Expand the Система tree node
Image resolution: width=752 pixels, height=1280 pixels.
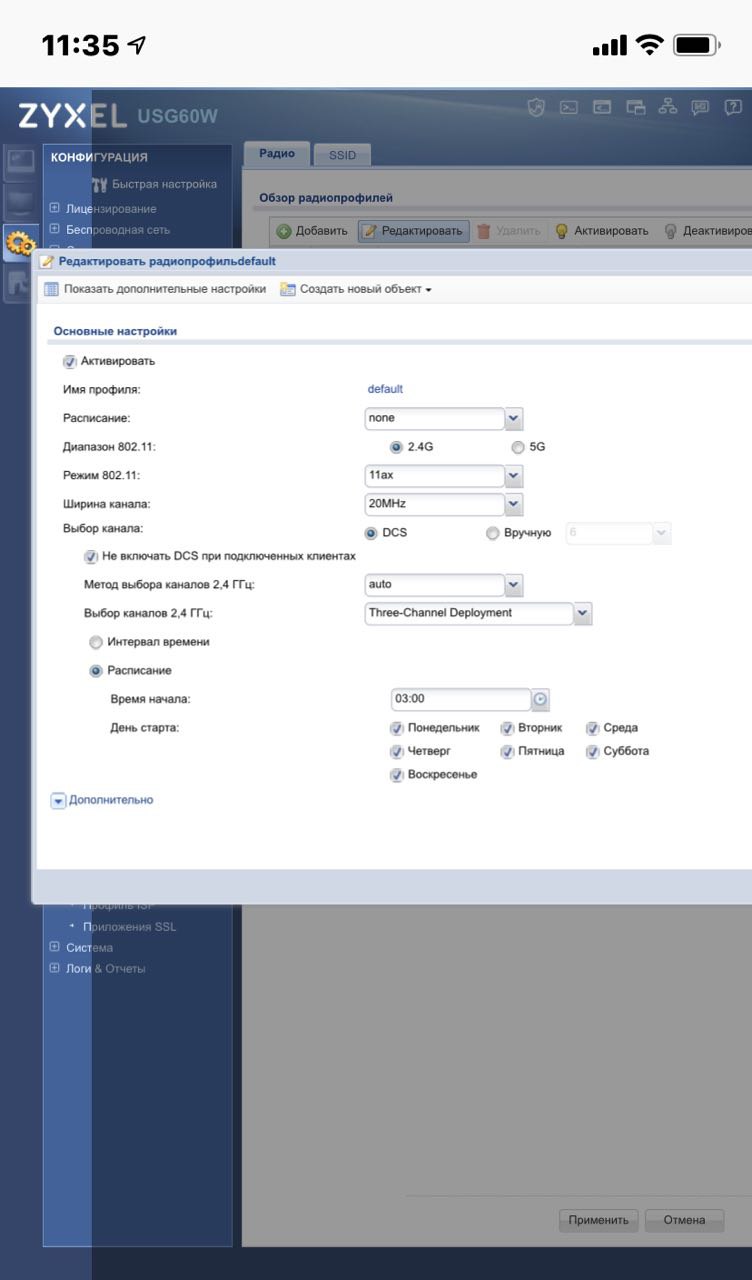pos(54,947)
